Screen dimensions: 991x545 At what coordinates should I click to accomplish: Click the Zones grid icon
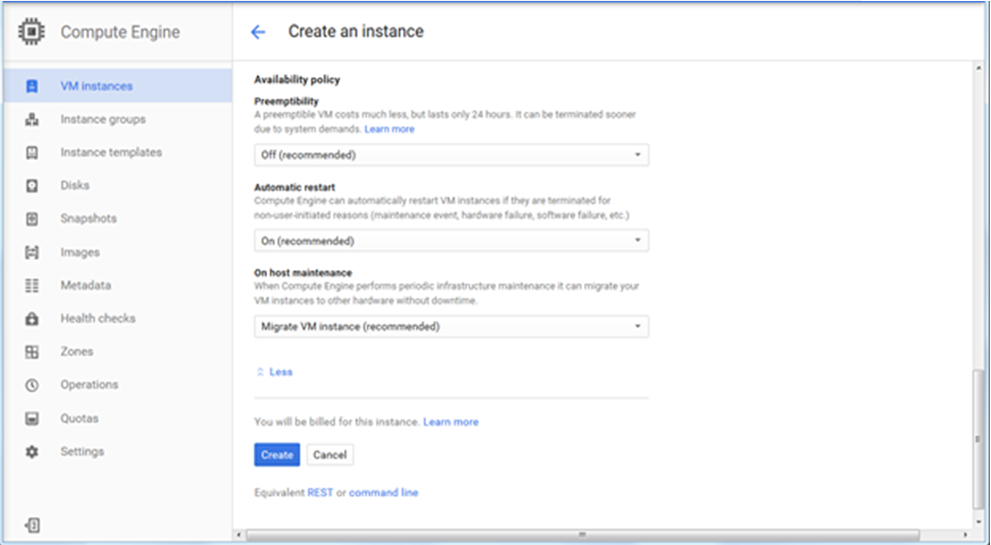coord(32,352)
